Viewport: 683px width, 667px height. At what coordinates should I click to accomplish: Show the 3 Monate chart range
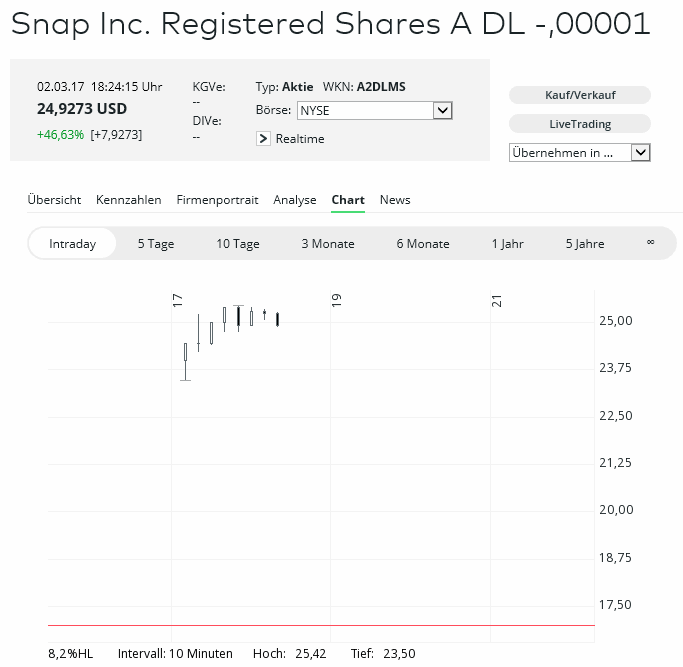click(328, 244)
